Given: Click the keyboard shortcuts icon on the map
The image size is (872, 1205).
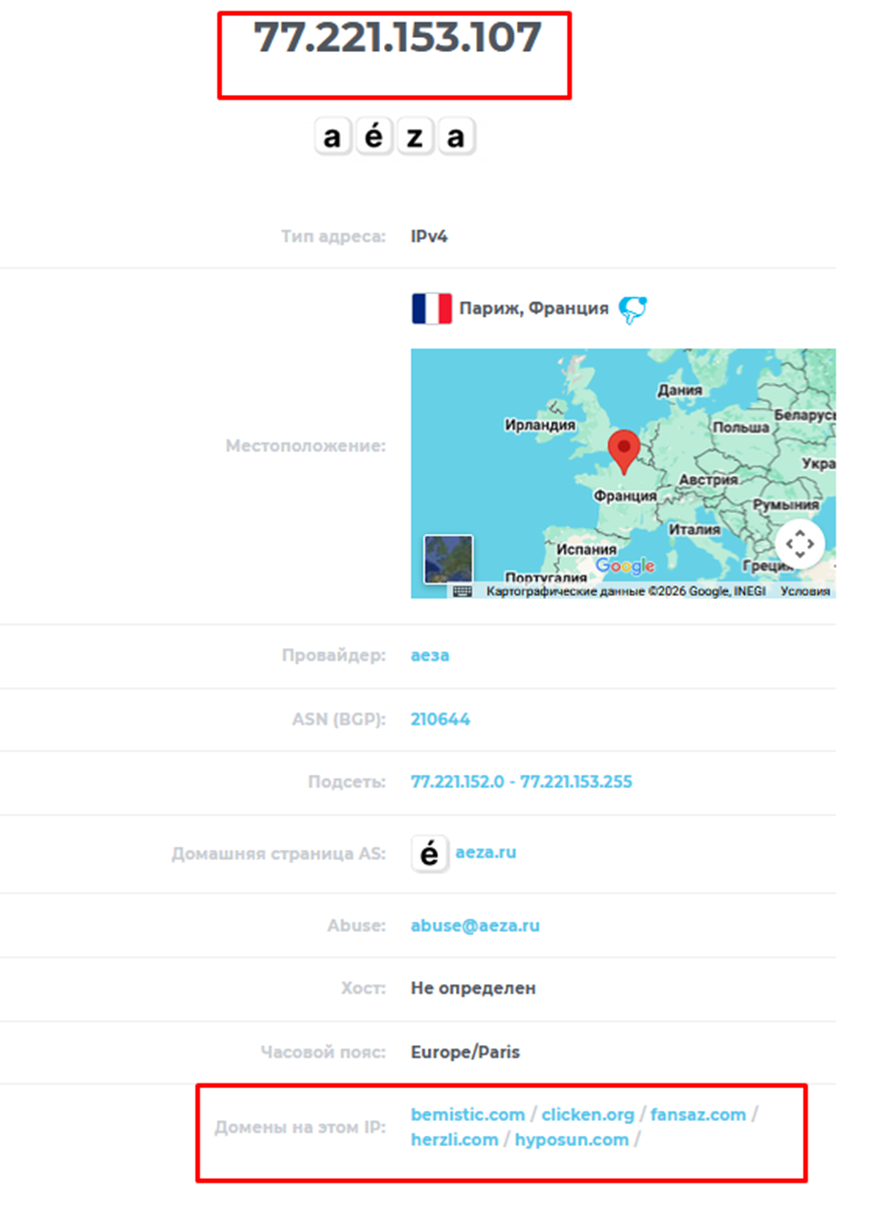Looking at the screenshot, I should [x=462, y=591].
